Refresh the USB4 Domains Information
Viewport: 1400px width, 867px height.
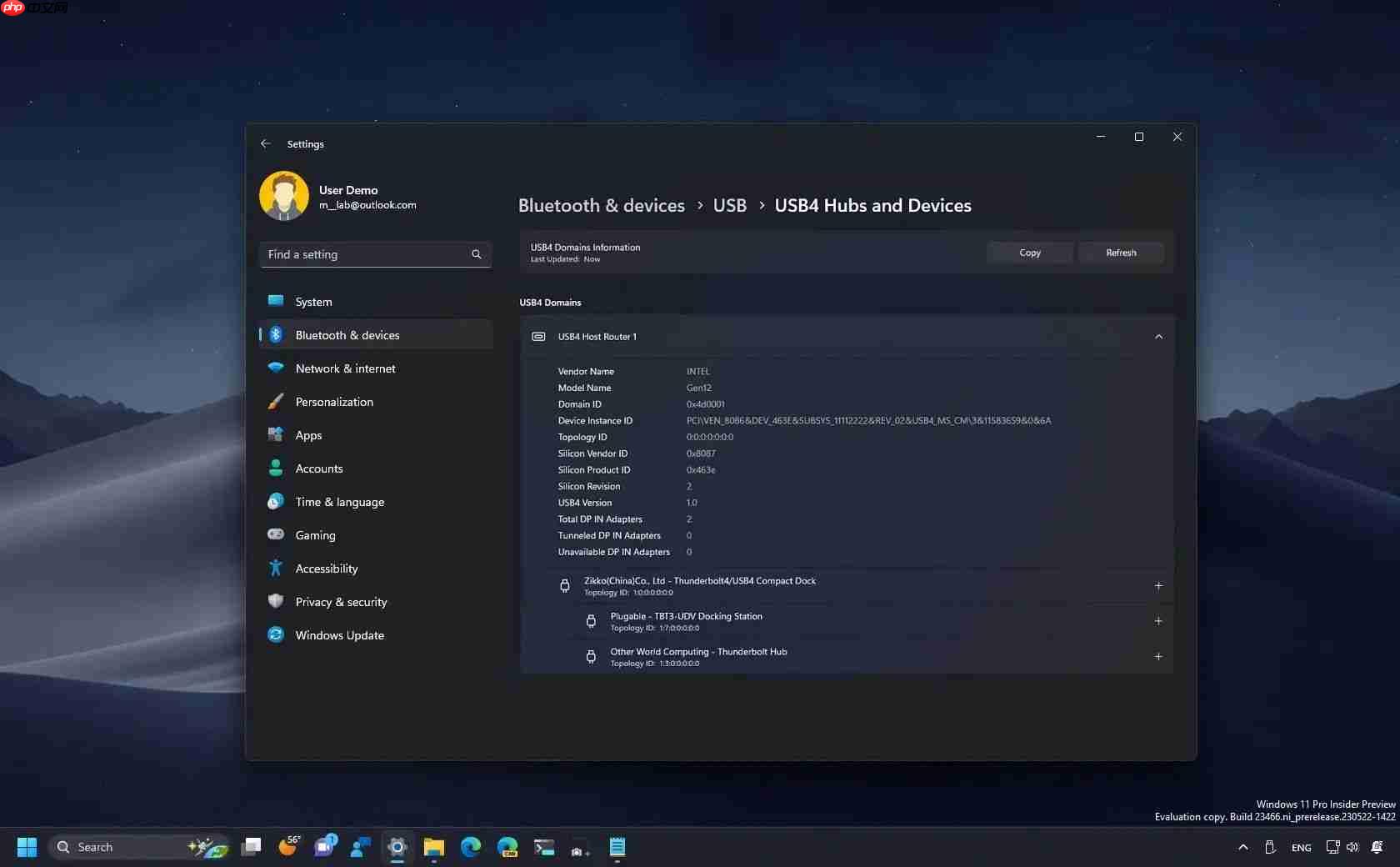(x=1121, y=253)
